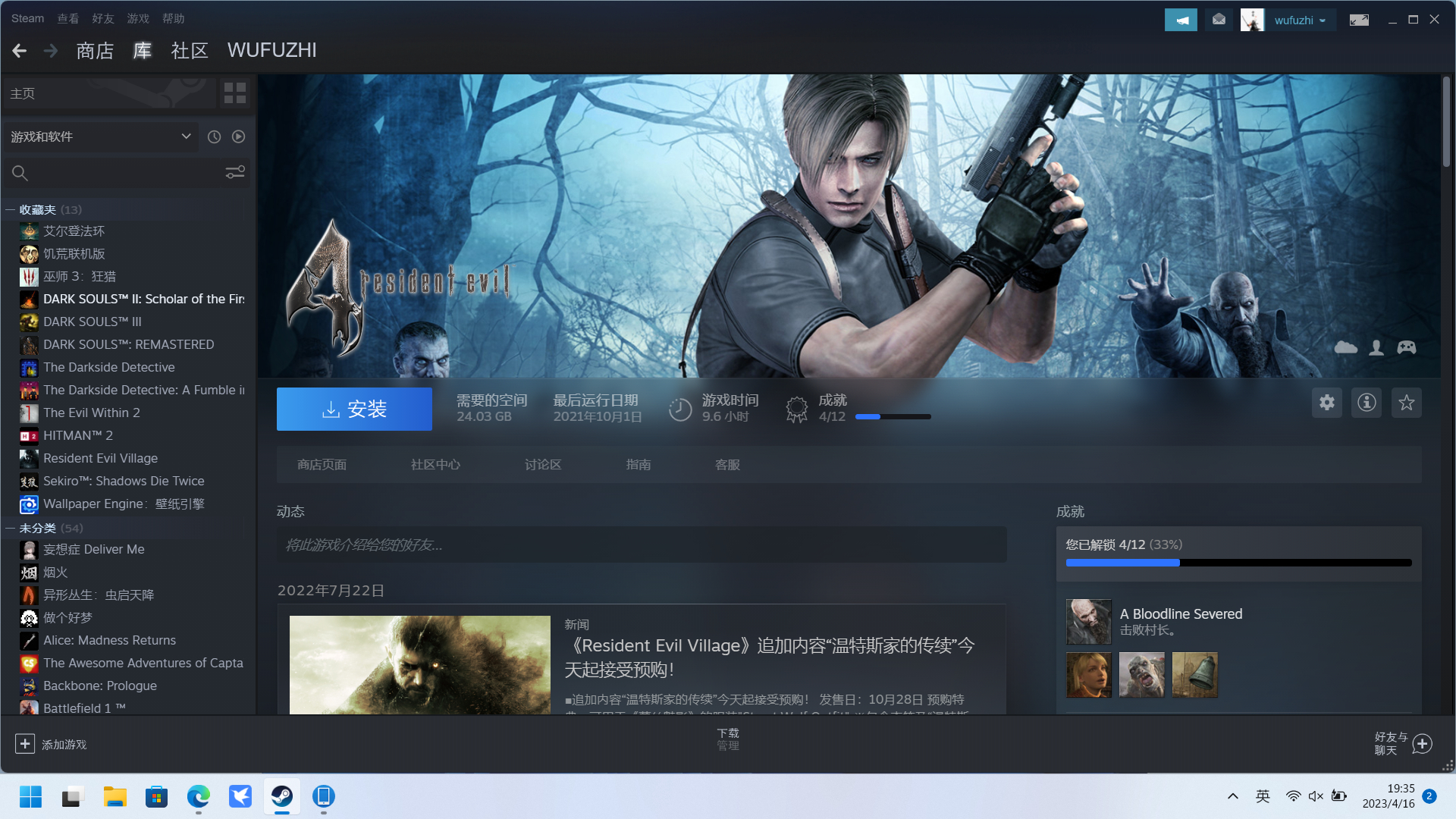Click the add game plus icon
The width and height of the screenshot is (1456, 819).
pyautogui.click(x=25, y=744)
